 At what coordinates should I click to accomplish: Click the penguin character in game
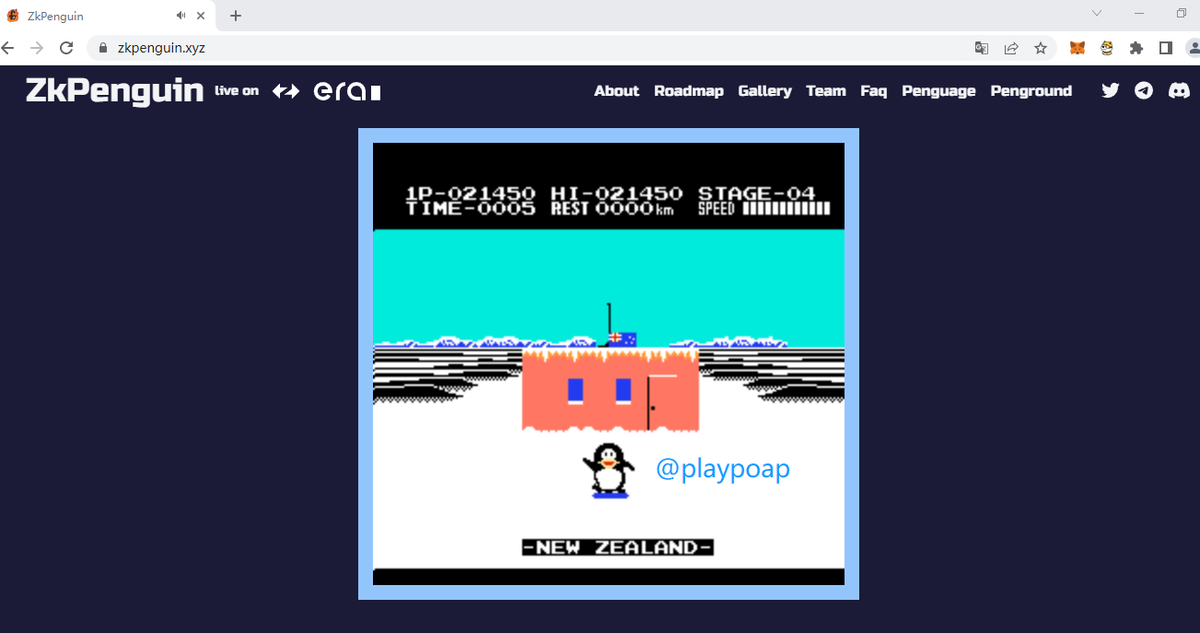point(607,470)
